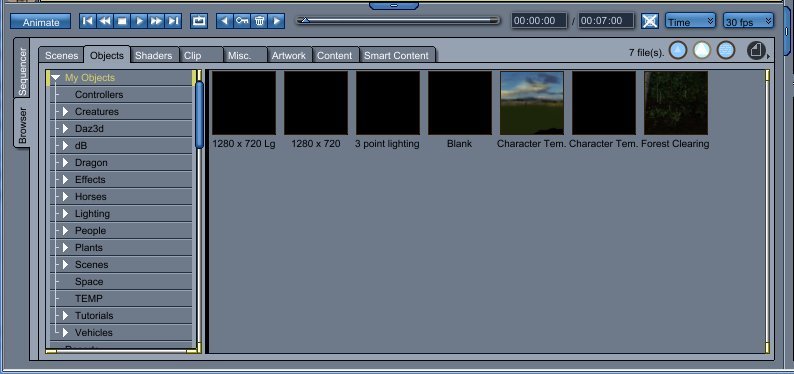This screenshot has height=374, width=794.
Task: Go to next keyframe arrow
Action: coord(276,21)
